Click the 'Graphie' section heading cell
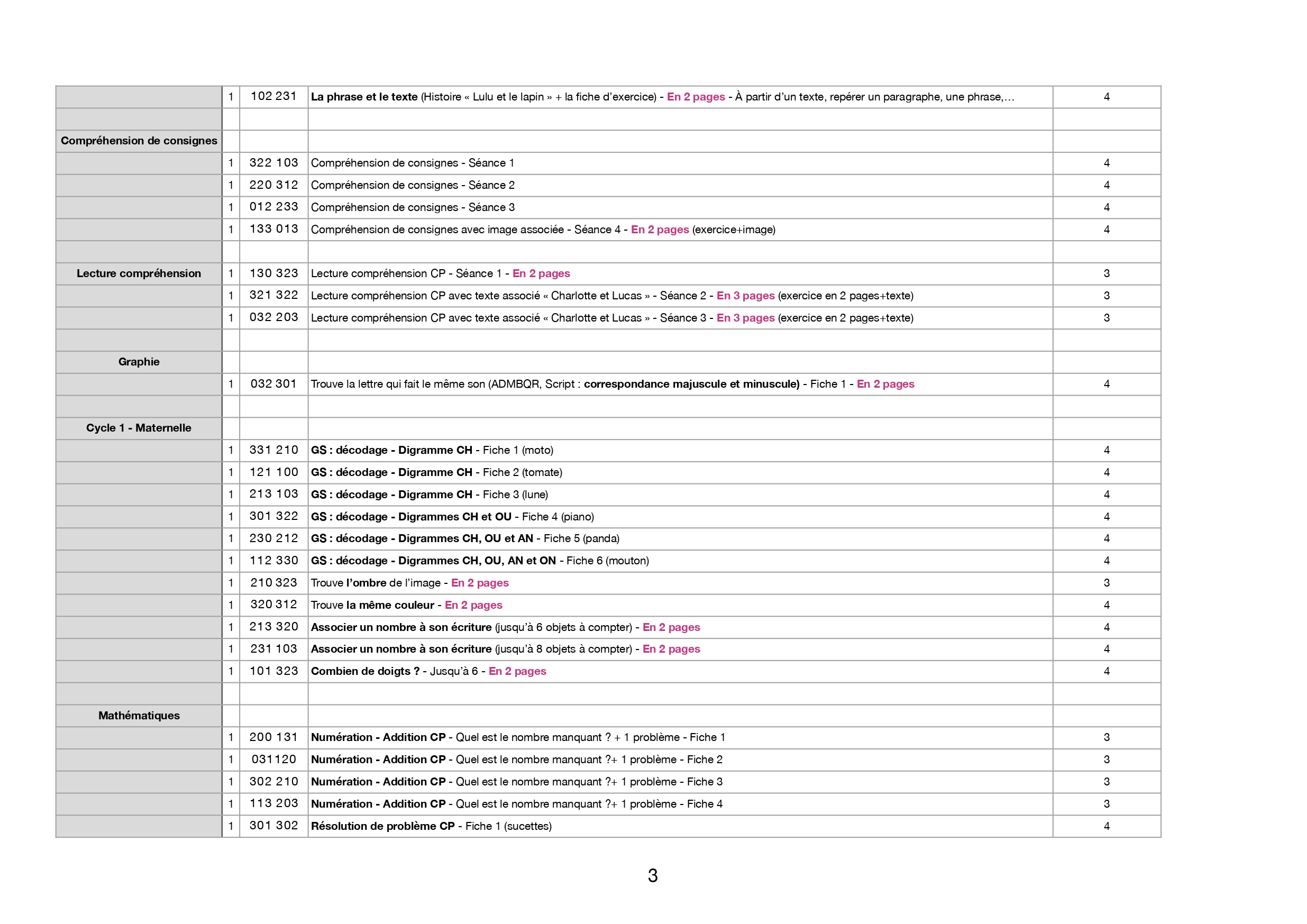Screen dimensions: 1307x924 pos(139,362)
